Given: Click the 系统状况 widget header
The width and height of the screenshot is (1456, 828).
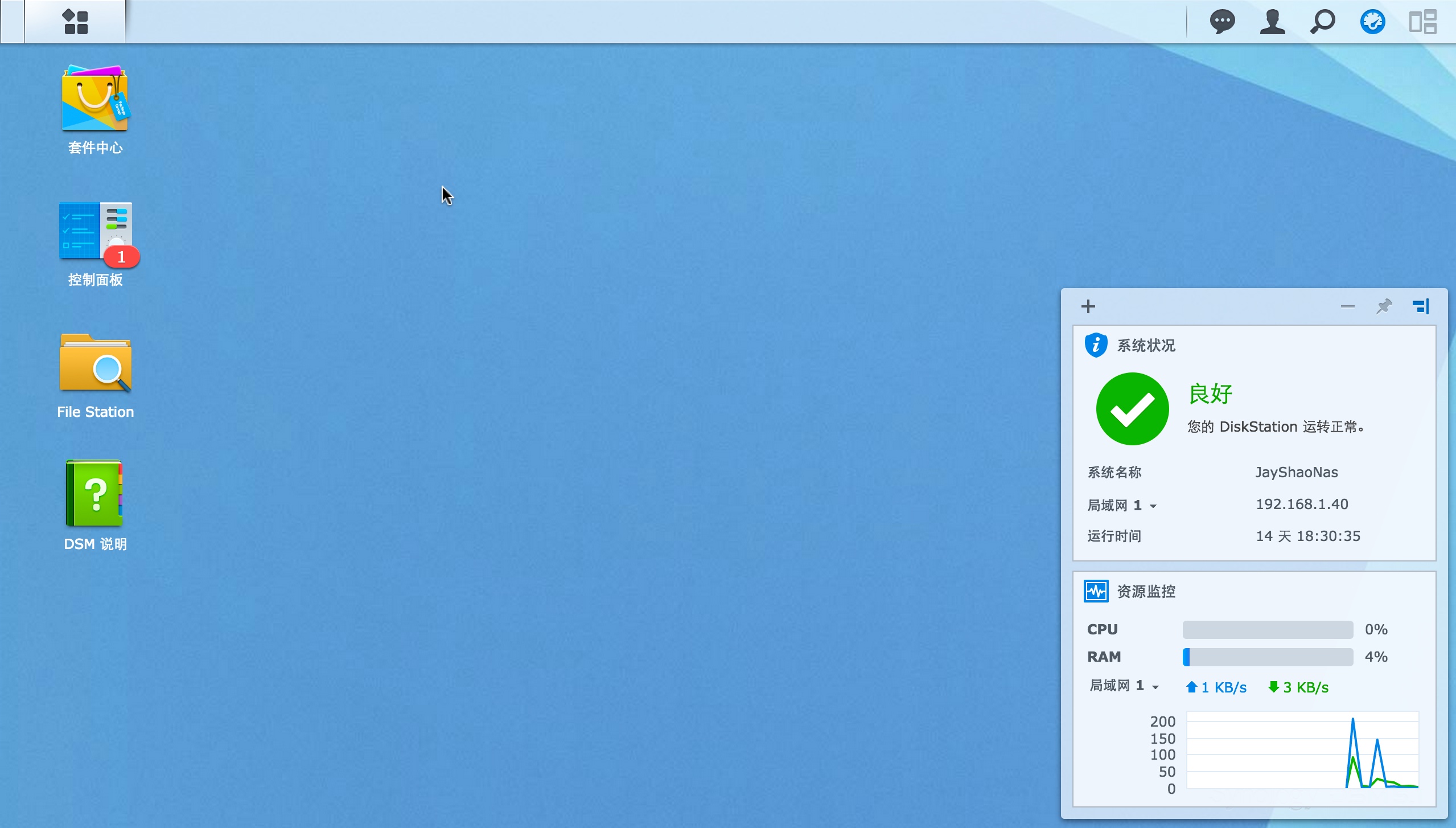Looking at the screenshot, I should point(1146,345).
